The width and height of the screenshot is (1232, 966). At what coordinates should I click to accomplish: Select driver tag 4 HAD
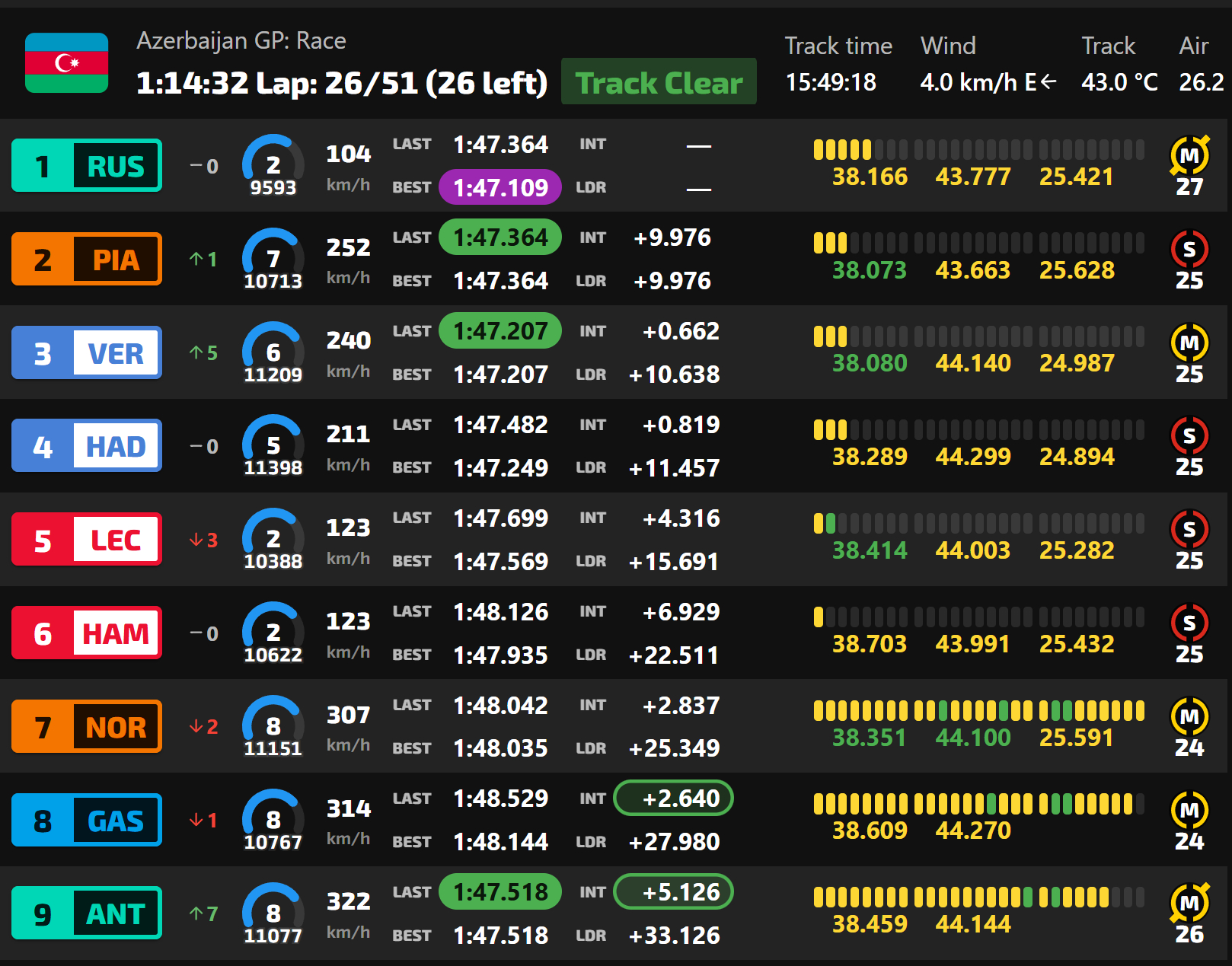[x=87, y=445]
